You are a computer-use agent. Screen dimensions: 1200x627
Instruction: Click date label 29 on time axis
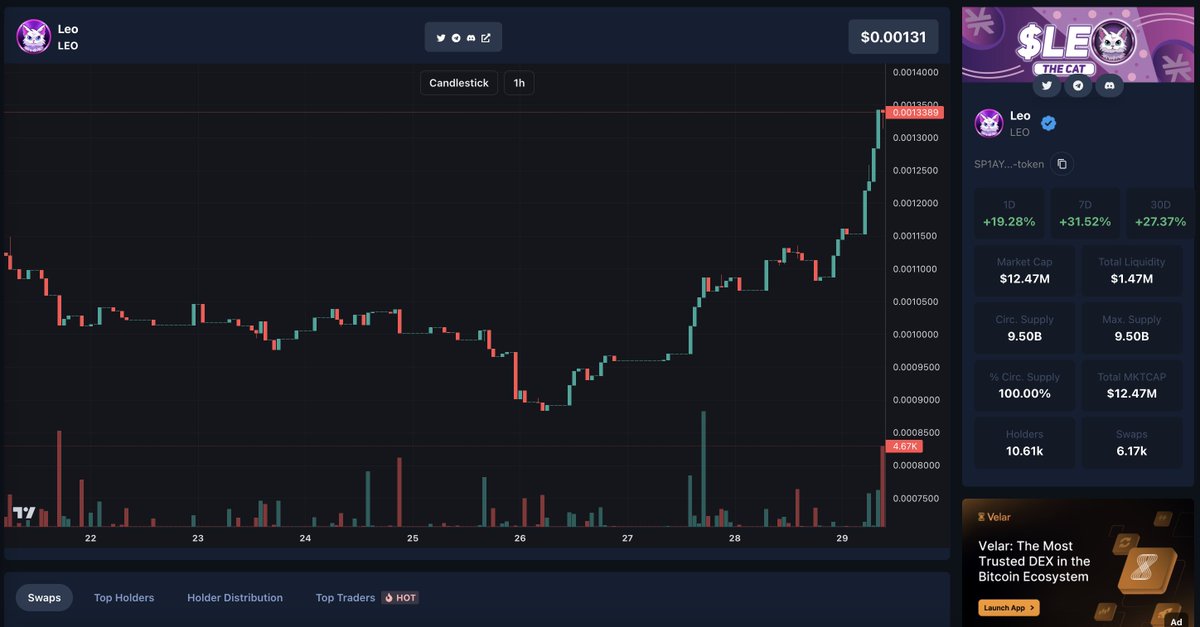pyautogui.click(x=842, y=538)
